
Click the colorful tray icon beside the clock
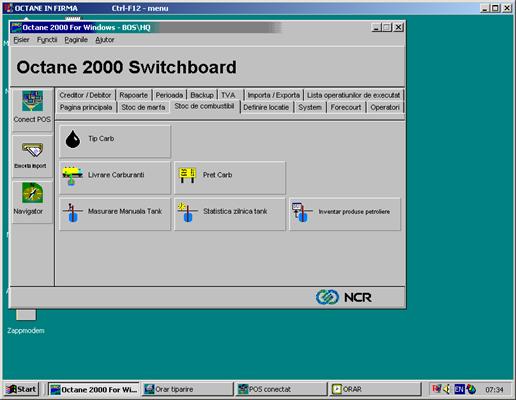tap(471, 389)
